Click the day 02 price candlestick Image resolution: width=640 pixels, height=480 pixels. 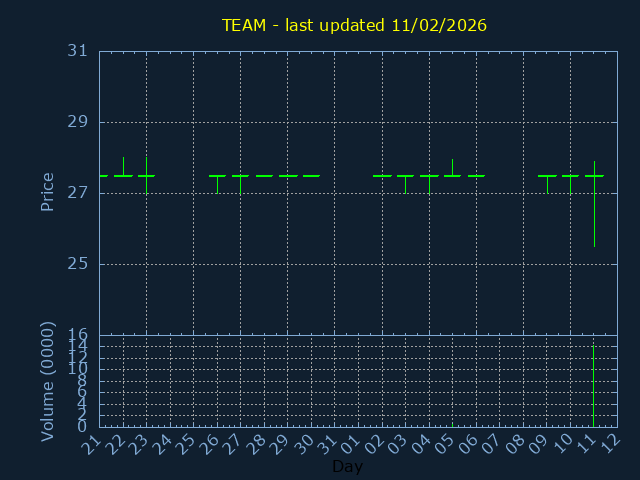click(382, 176)
